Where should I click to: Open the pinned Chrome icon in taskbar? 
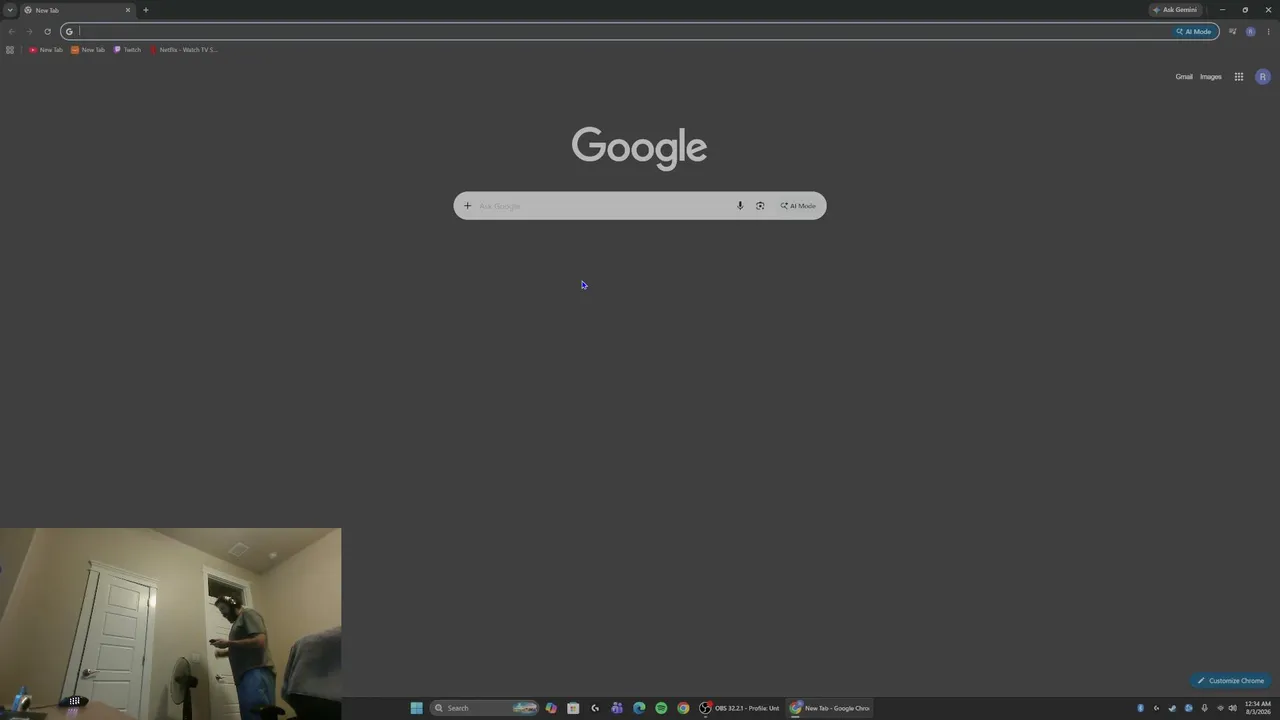tap(683, 708)
